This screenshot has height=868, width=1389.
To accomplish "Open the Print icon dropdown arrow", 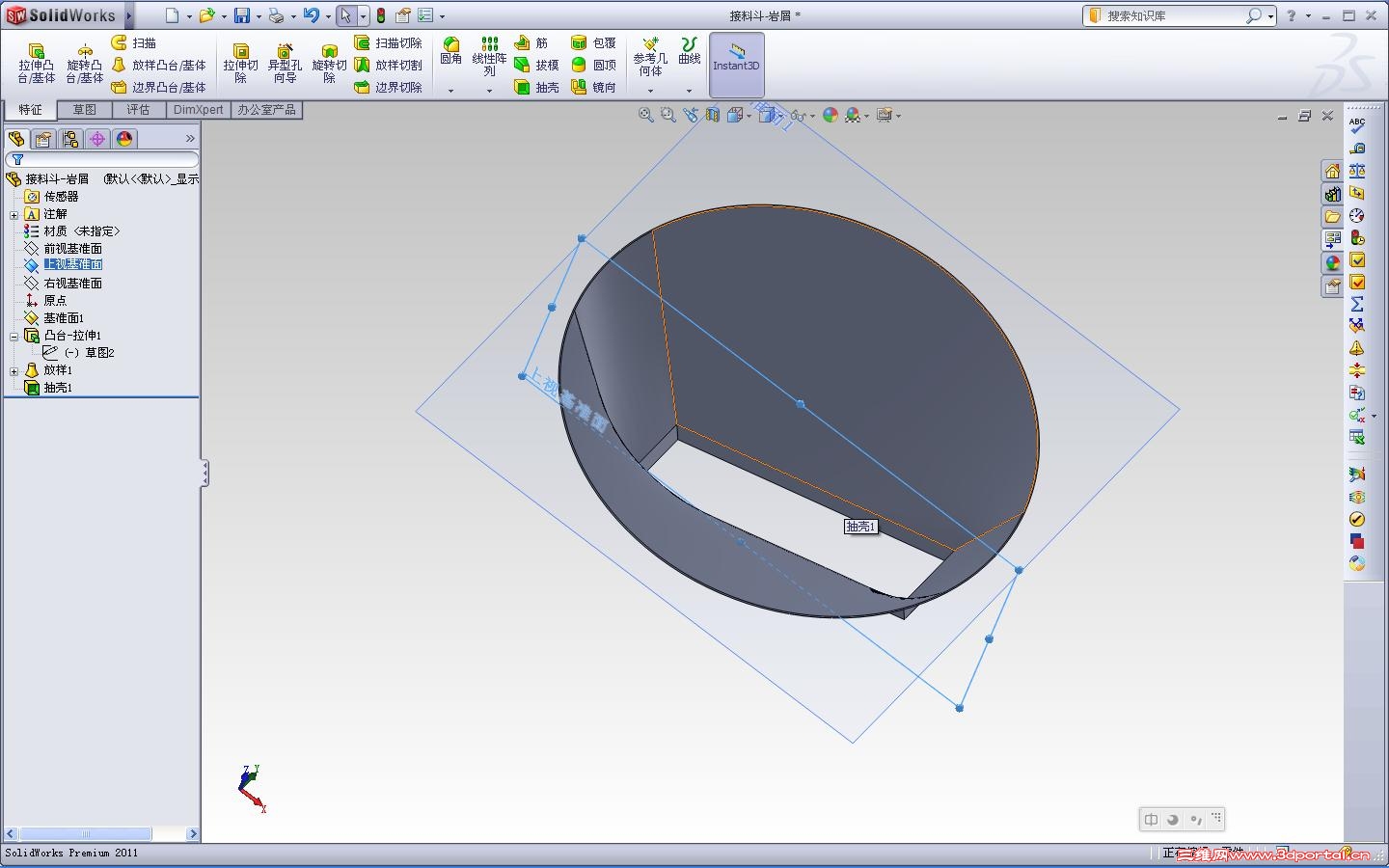I will 292,16.
